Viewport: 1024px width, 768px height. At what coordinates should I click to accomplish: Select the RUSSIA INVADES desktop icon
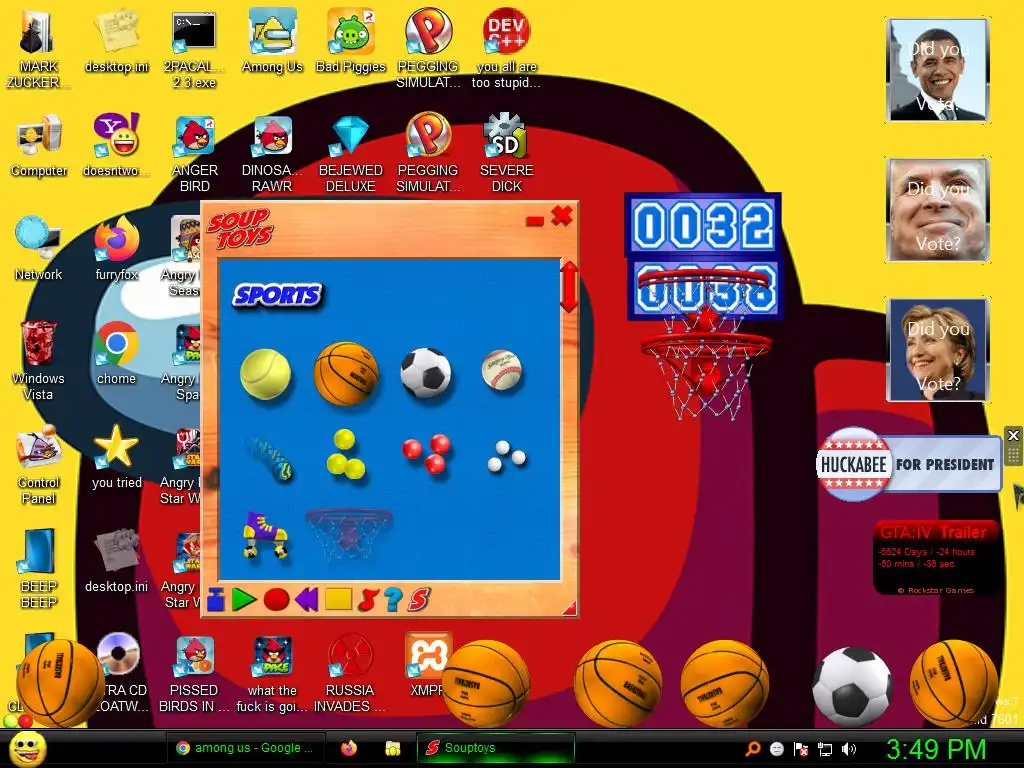350,673
